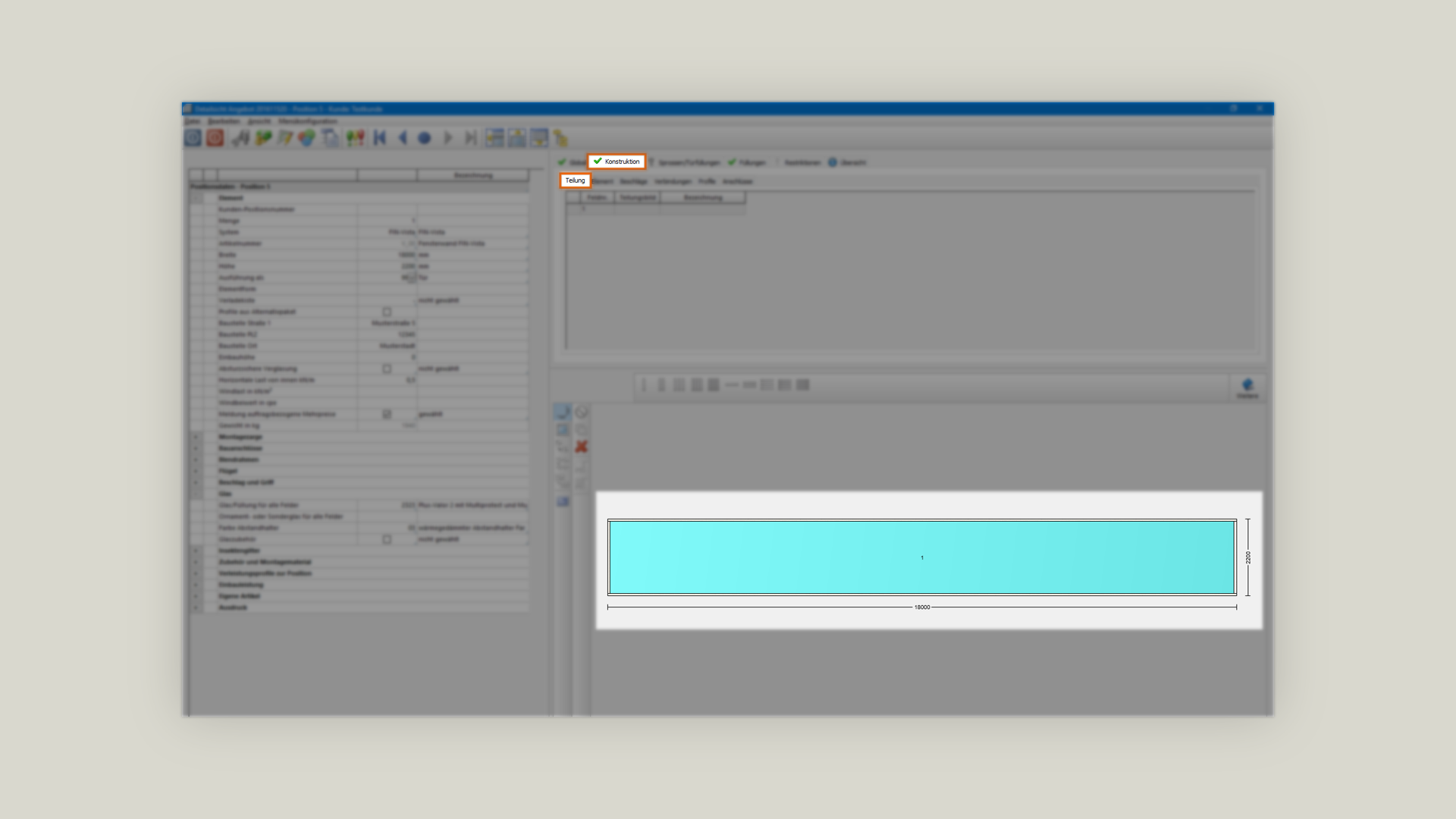Screen dimensions: 1456x819
Task: Go to the previous position arrow
Action: [403, 138]
